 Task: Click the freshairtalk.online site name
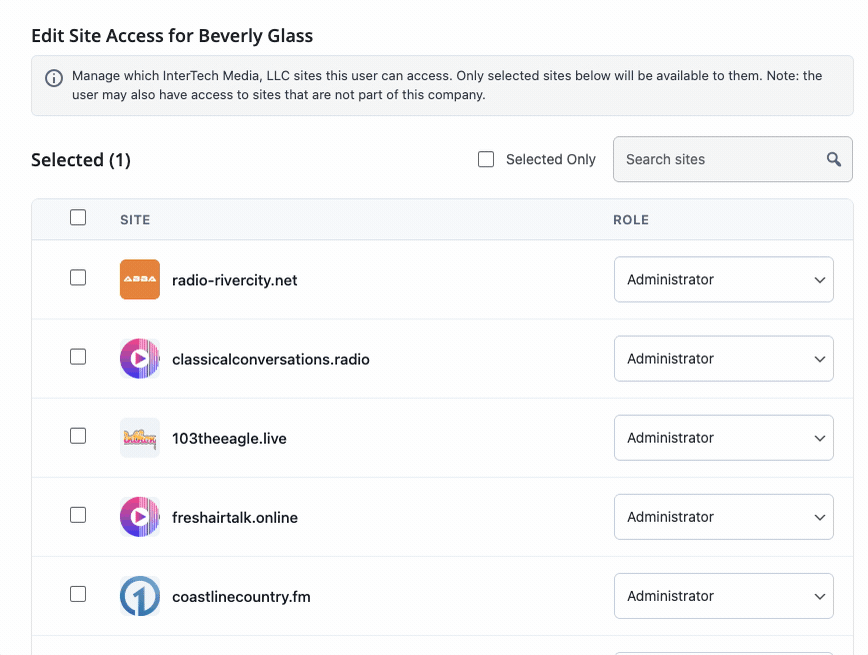[235, 518]
